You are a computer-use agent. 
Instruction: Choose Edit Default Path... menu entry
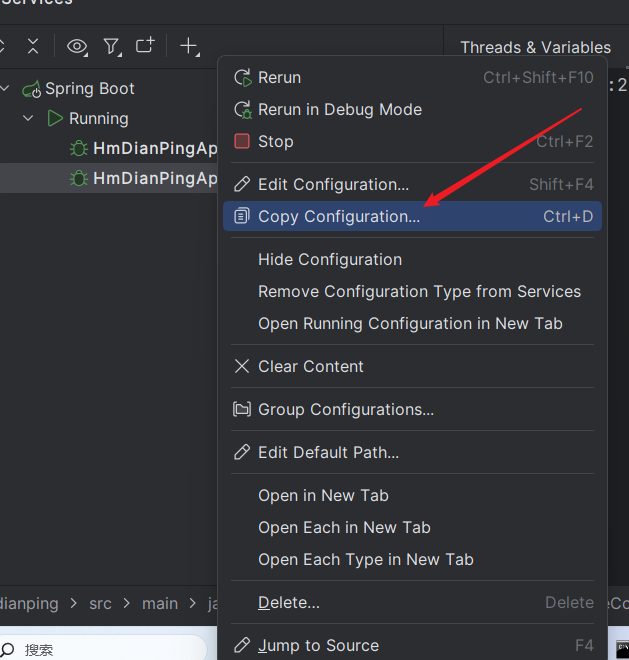[412, 452]
